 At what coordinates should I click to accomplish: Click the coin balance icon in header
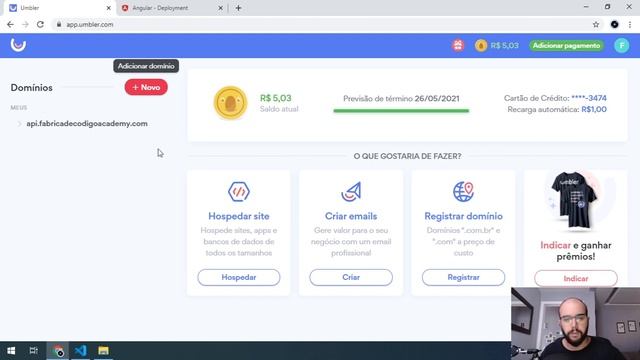coord(481,45)
